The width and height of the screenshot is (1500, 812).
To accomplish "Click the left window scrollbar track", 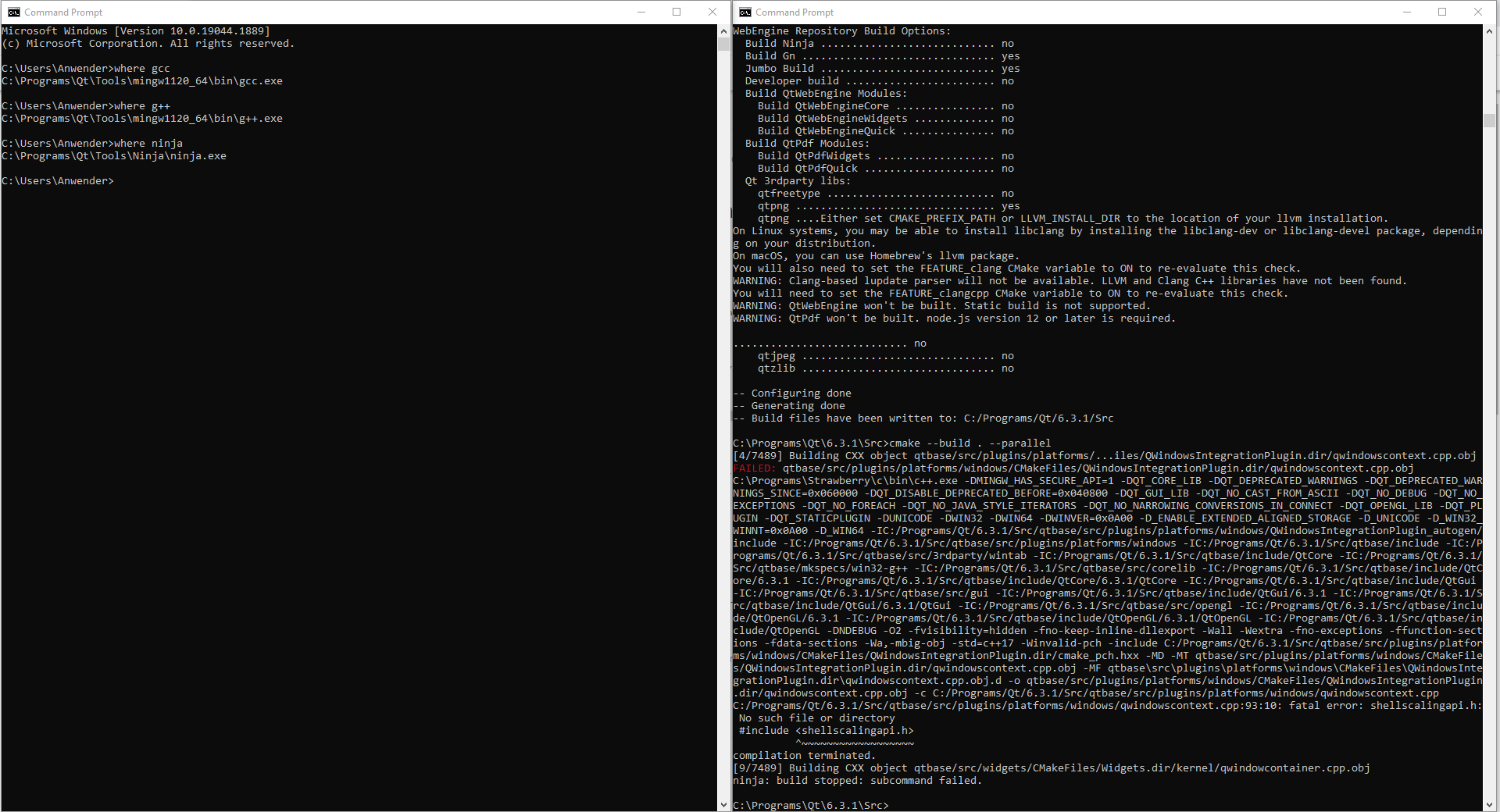I will click(722, 390).
